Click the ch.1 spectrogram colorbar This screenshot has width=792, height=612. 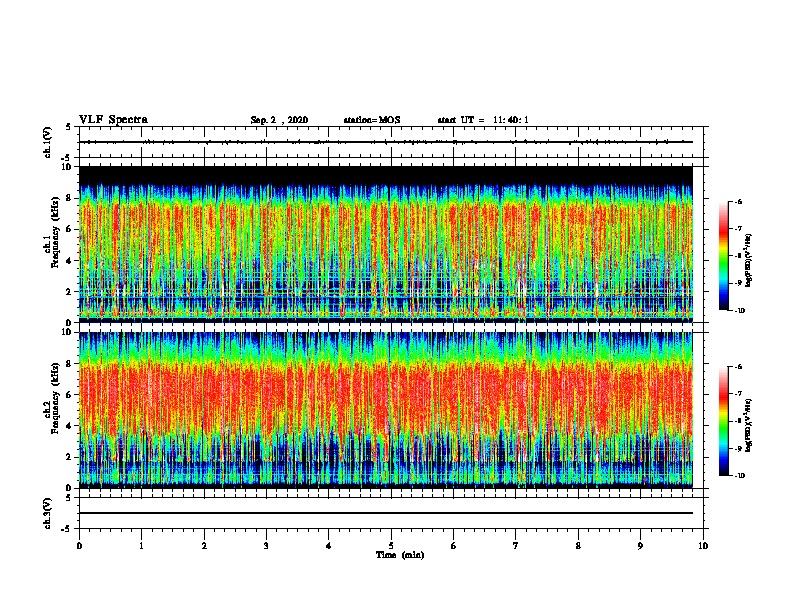pyautogui.click(x=724, y=256)
